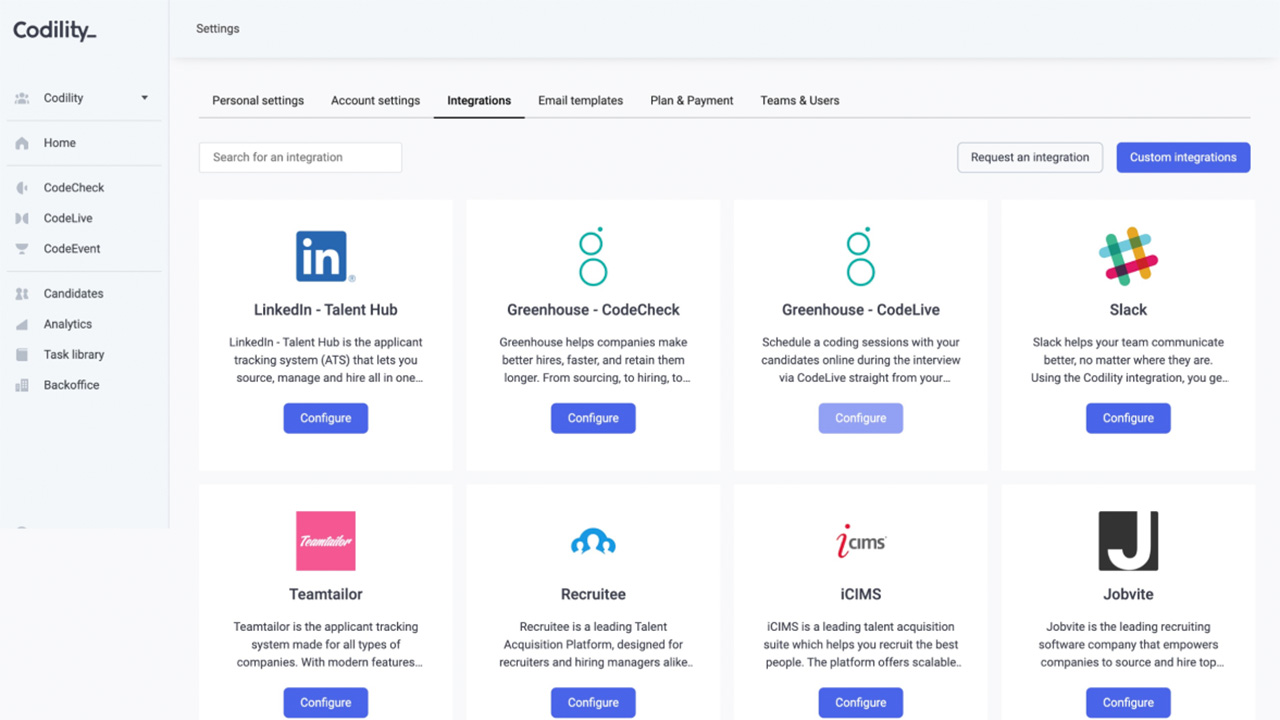The height and width of the screenshot is (720, 1280).
Task: Go to Home in sidebar
Action: (x=60, y=143)
